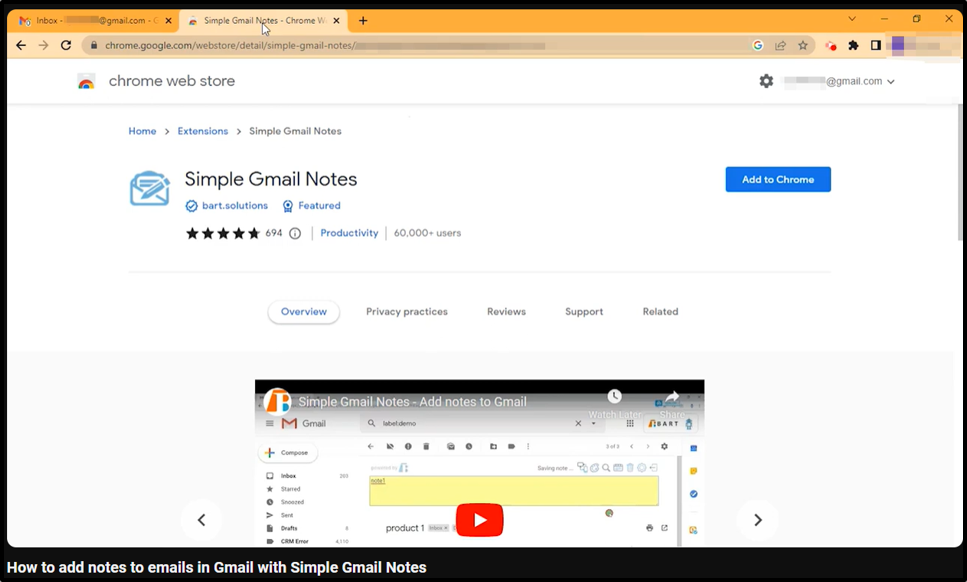Click the blurred profile avatar in toolbar
967x582 pixels.
pos(898,45)
